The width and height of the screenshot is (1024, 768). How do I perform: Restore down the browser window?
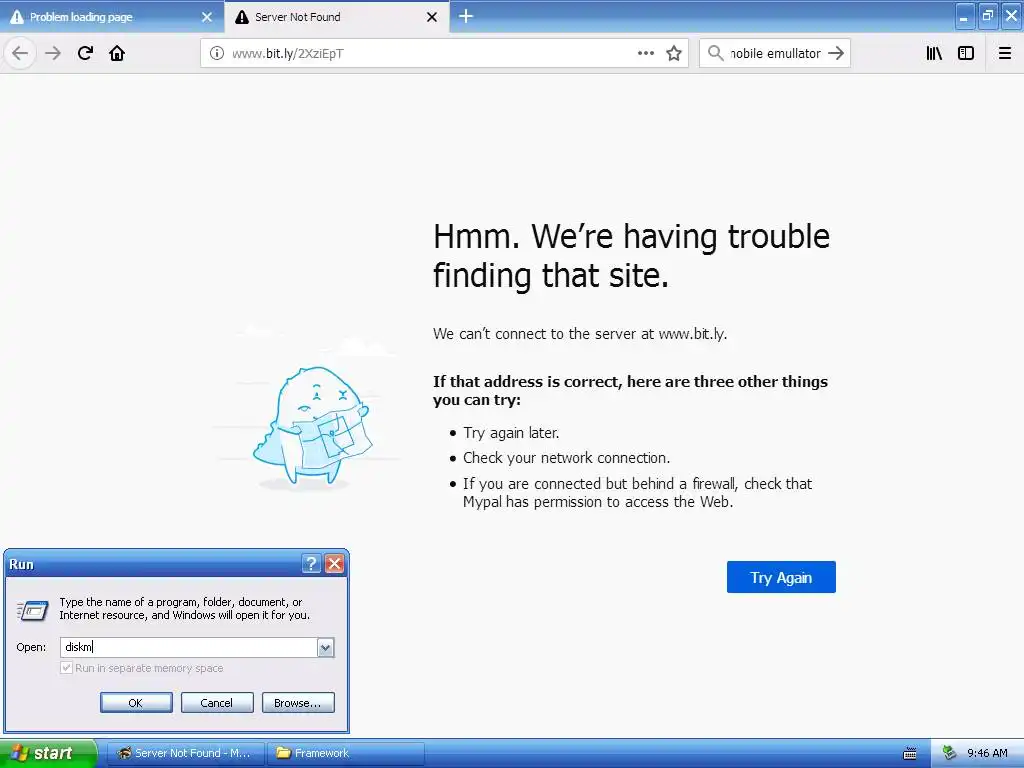coord(988,16)
